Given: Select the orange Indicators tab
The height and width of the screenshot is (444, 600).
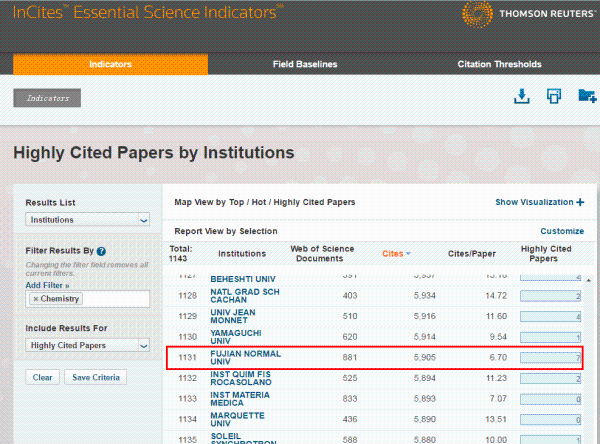Looking at the screenshot, I should point(110,64).
